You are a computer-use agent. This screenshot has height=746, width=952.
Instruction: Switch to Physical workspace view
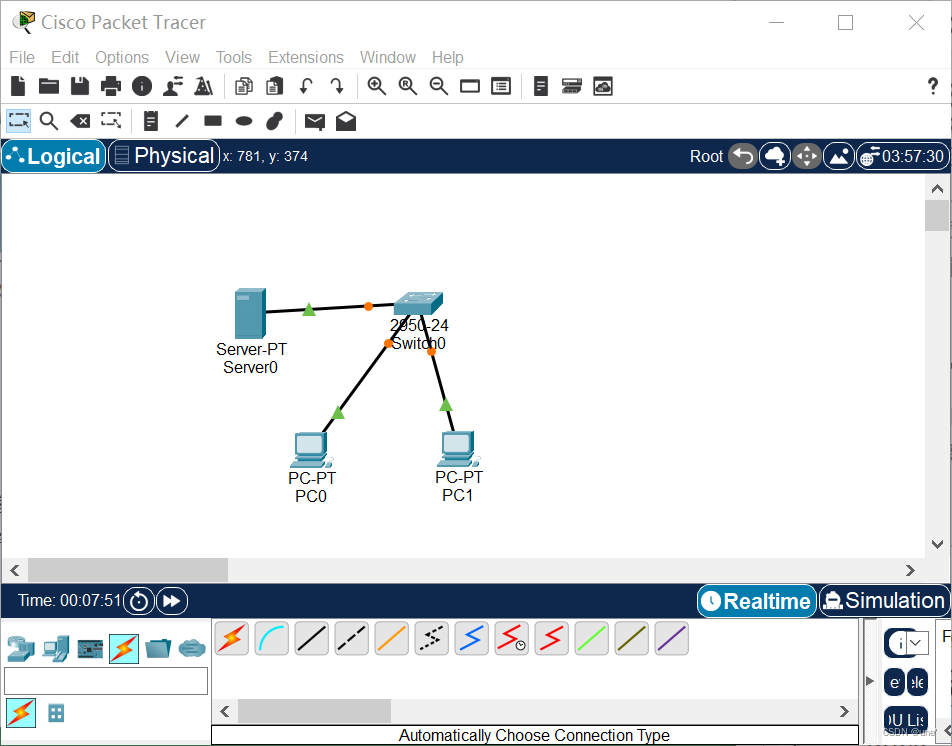164,156
